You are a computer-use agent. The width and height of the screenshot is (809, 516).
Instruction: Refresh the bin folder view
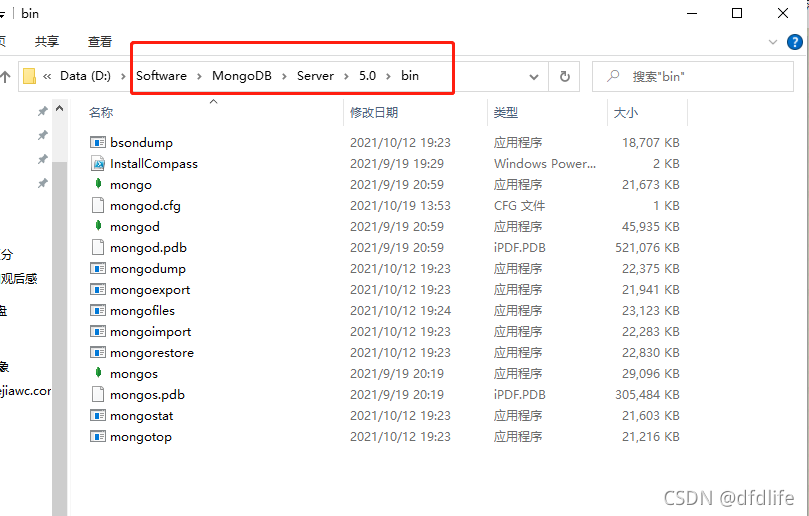565,76
